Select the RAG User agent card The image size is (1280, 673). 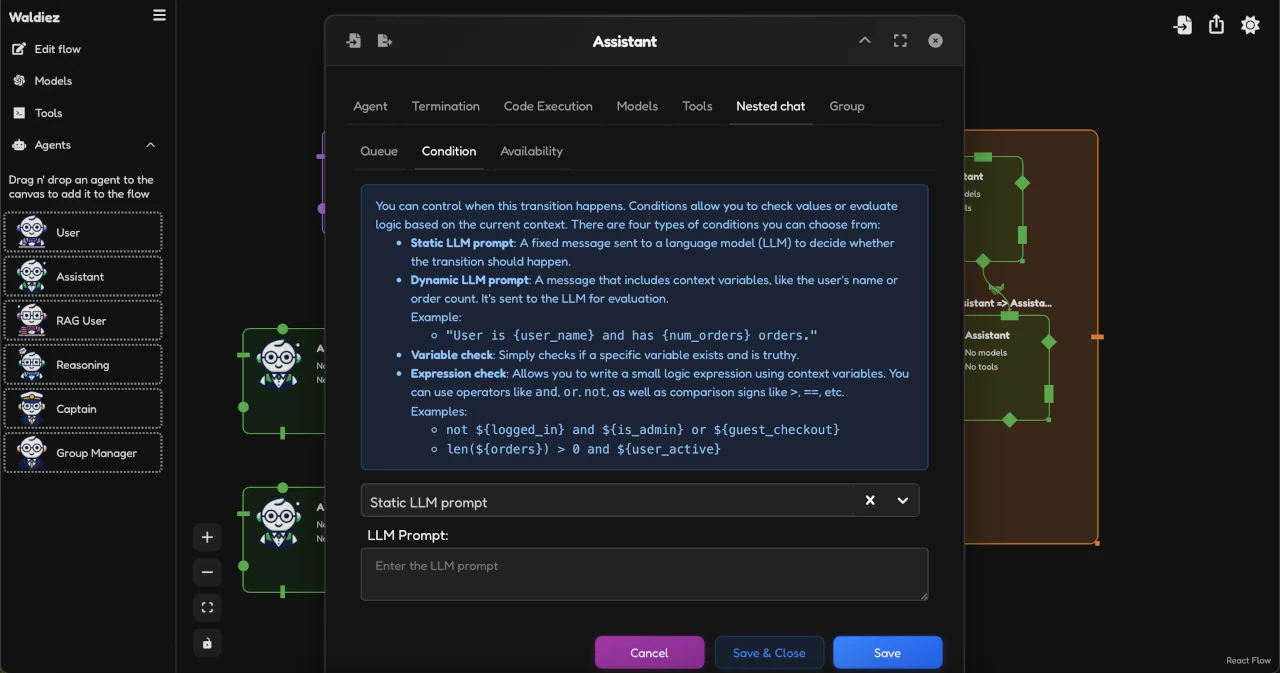tap(83, 320)
